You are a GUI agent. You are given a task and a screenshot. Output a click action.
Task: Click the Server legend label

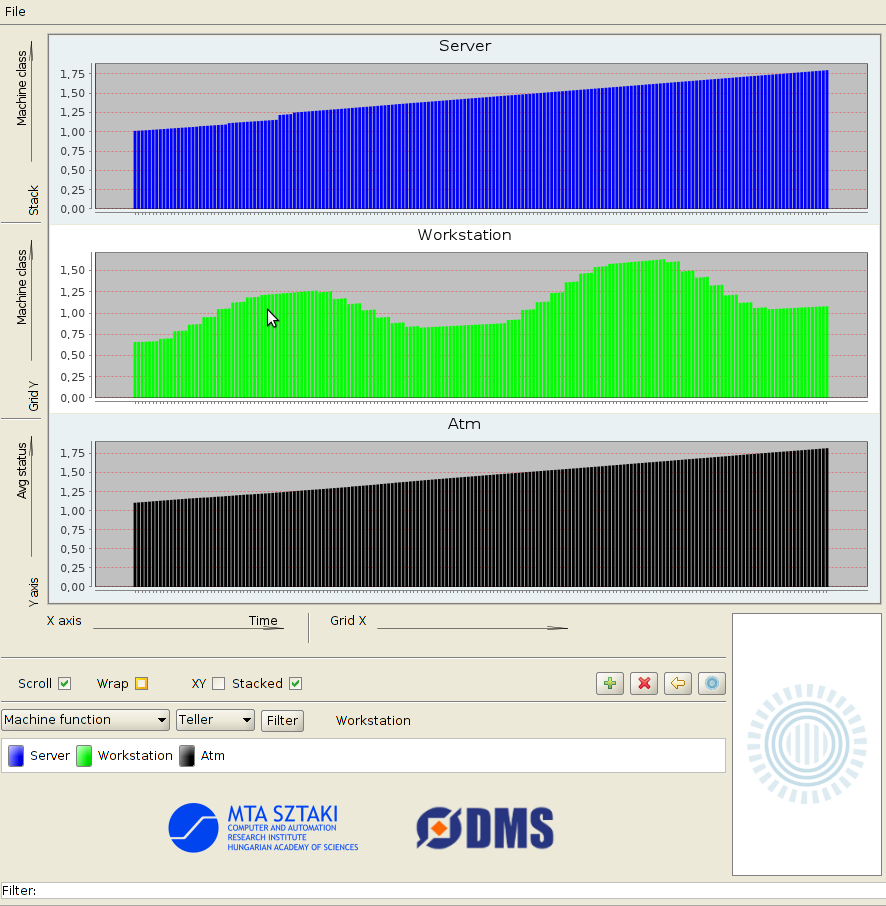coord(50,756)
